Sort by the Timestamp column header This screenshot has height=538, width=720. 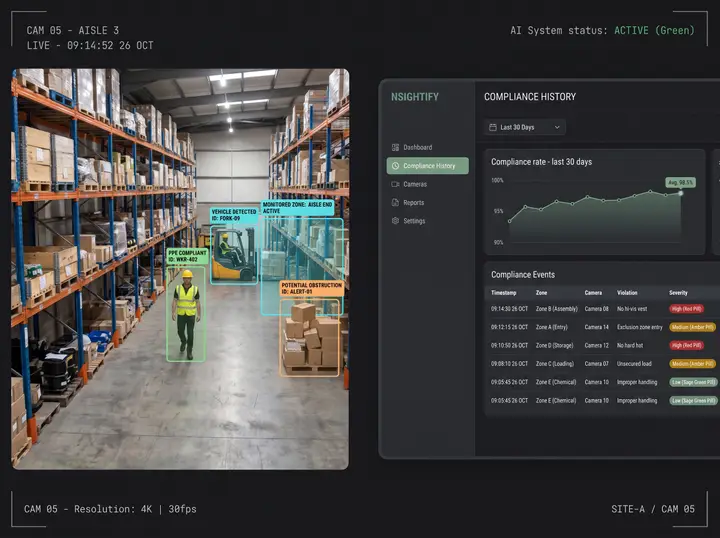503,293
